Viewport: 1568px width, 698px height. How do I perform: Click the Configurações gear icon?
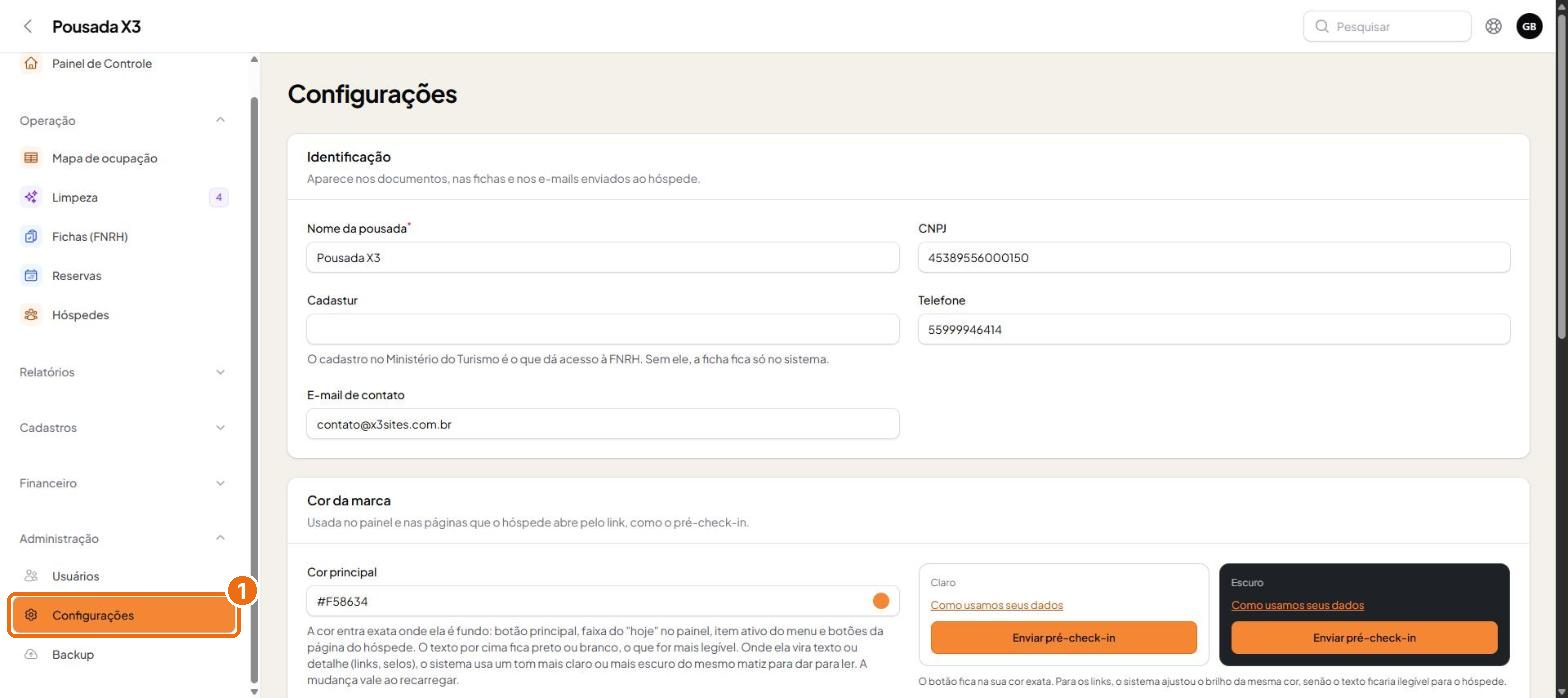(x=31, y=615)
